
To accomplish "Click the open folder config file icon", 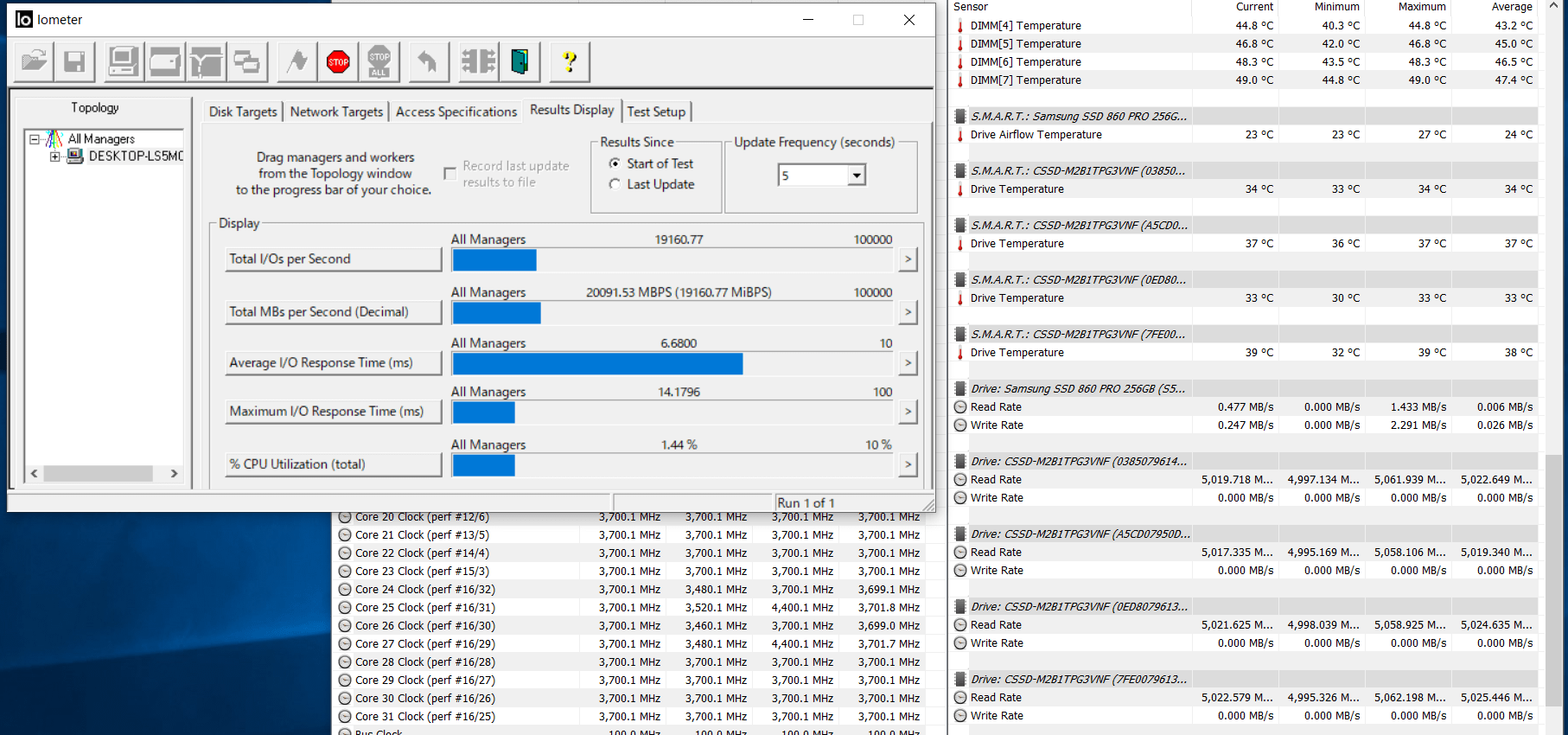I will [35, 61].
